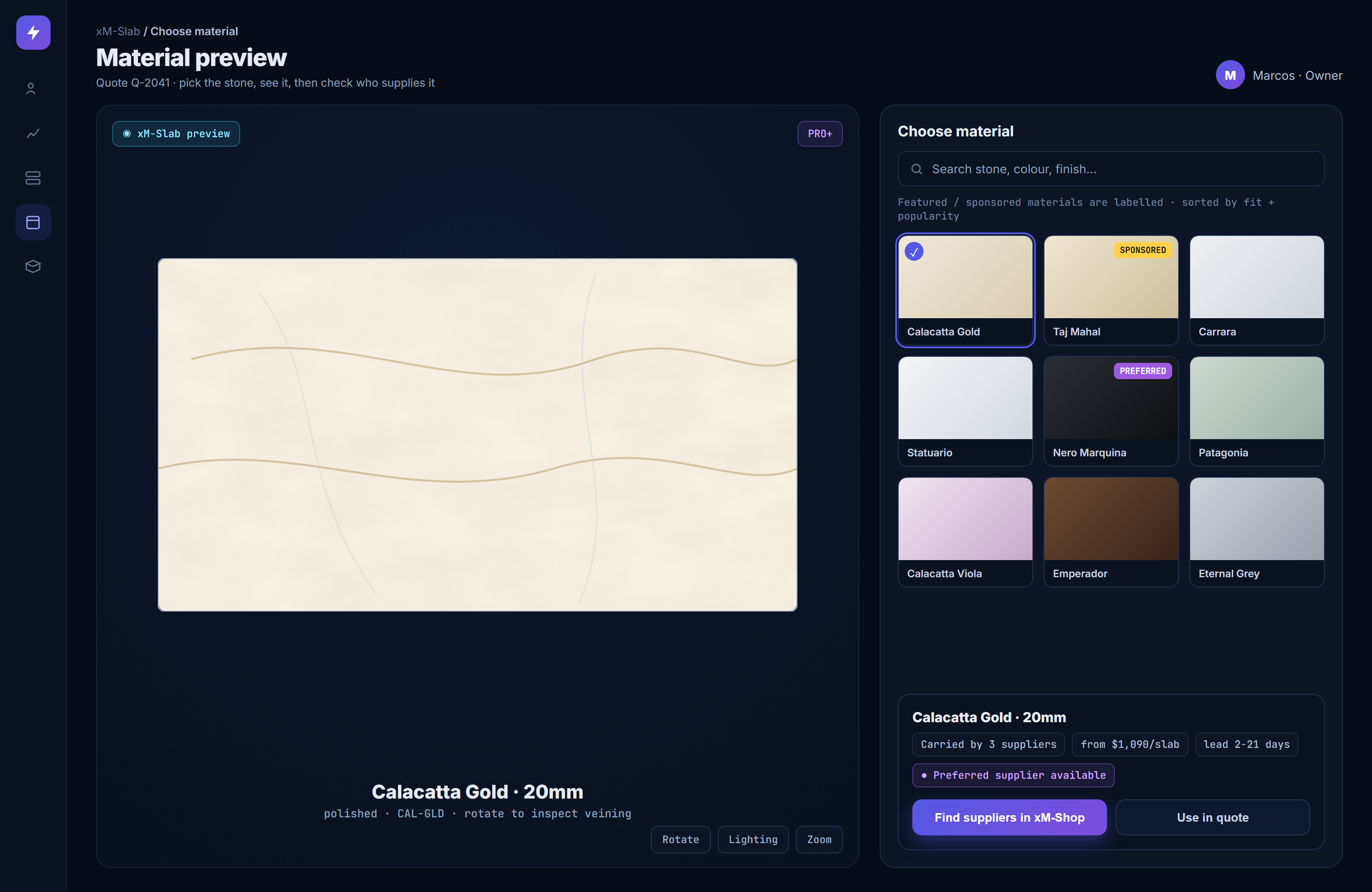
Task: Open the xM-Slab breadcrumb link
Action: (117, 31)
